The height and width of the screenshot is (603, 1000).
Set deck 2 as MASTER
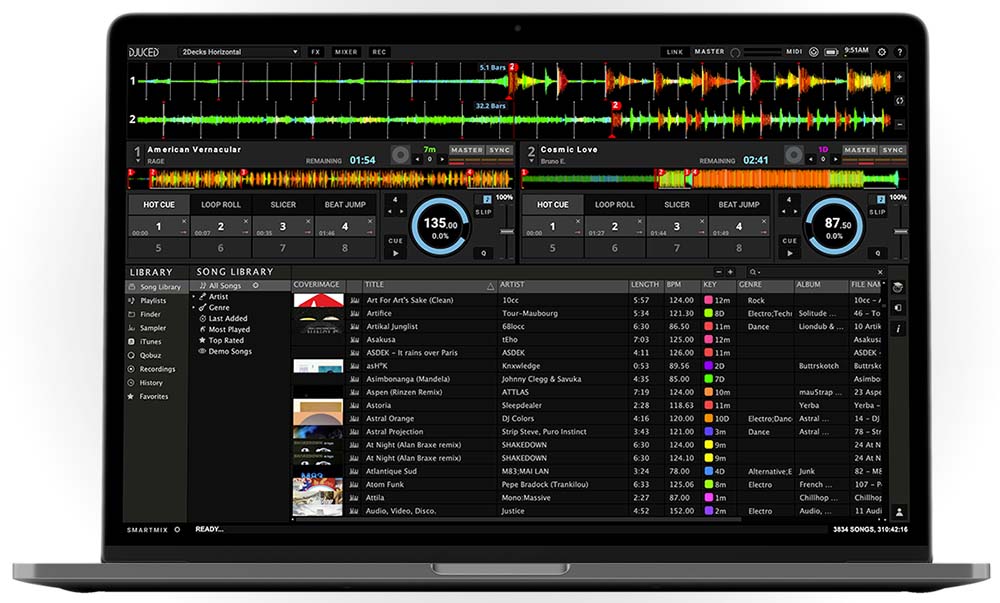(860, 150)
